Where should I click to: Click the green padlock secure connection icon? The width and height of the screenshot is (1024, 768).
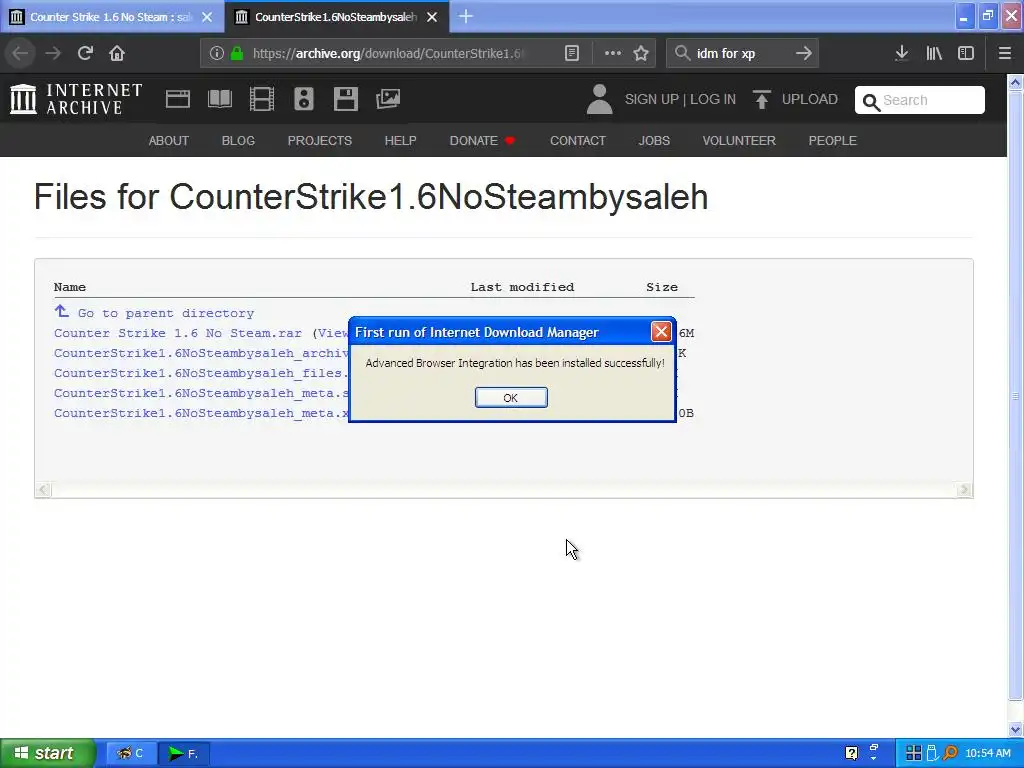tap(237, 53)
